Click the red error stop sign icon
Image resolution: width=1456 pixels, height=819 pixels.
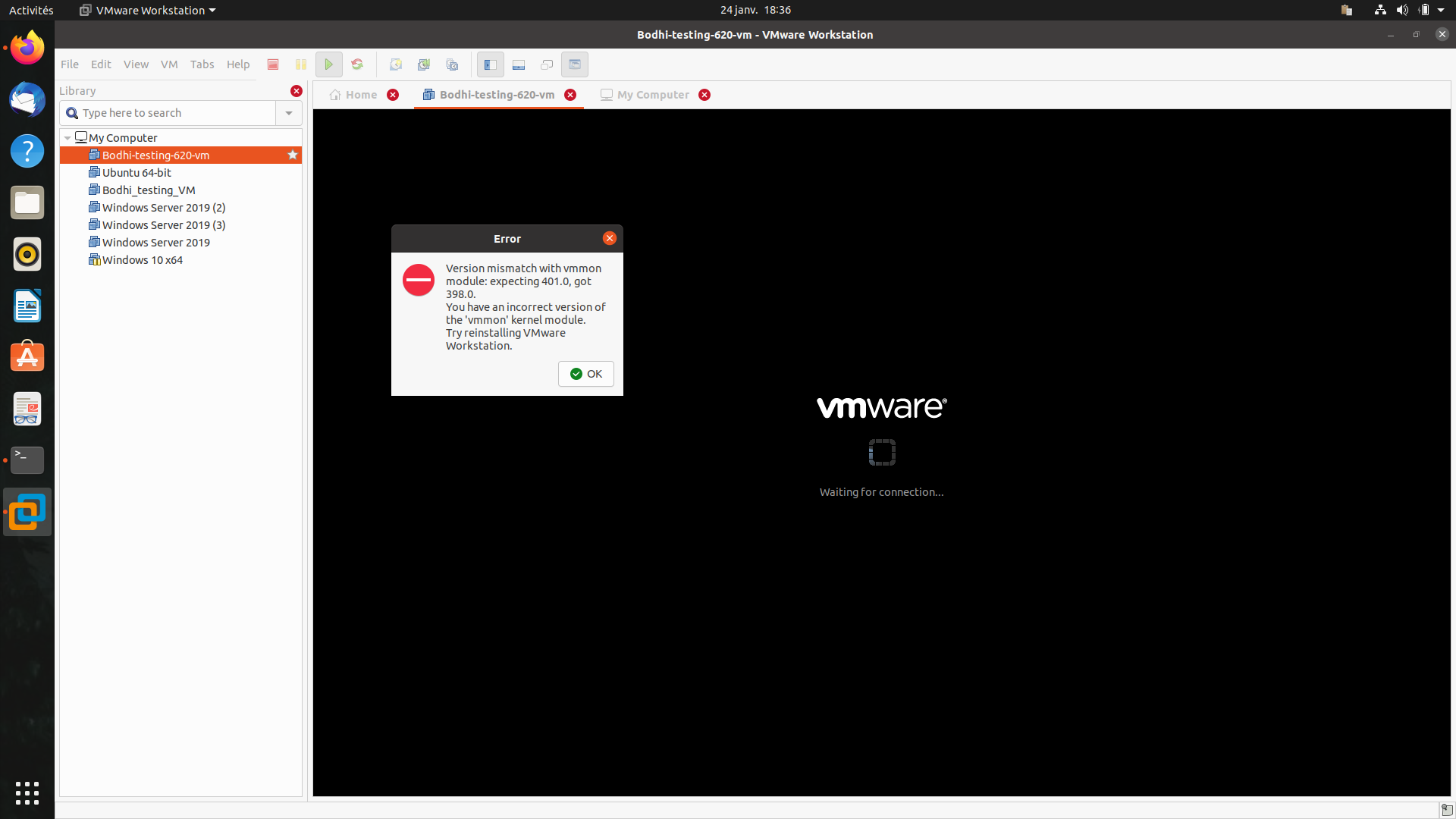(419, 280)
